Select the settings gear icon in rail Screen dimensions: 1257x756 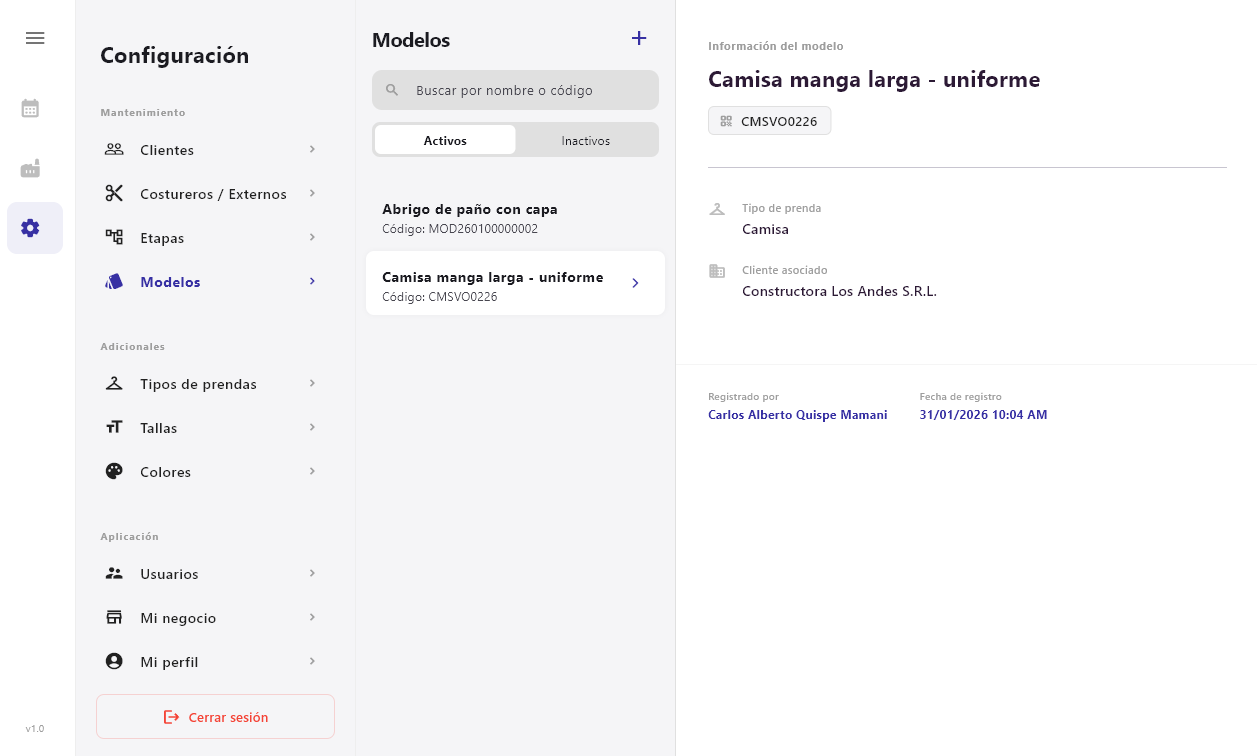coord(31,228)
